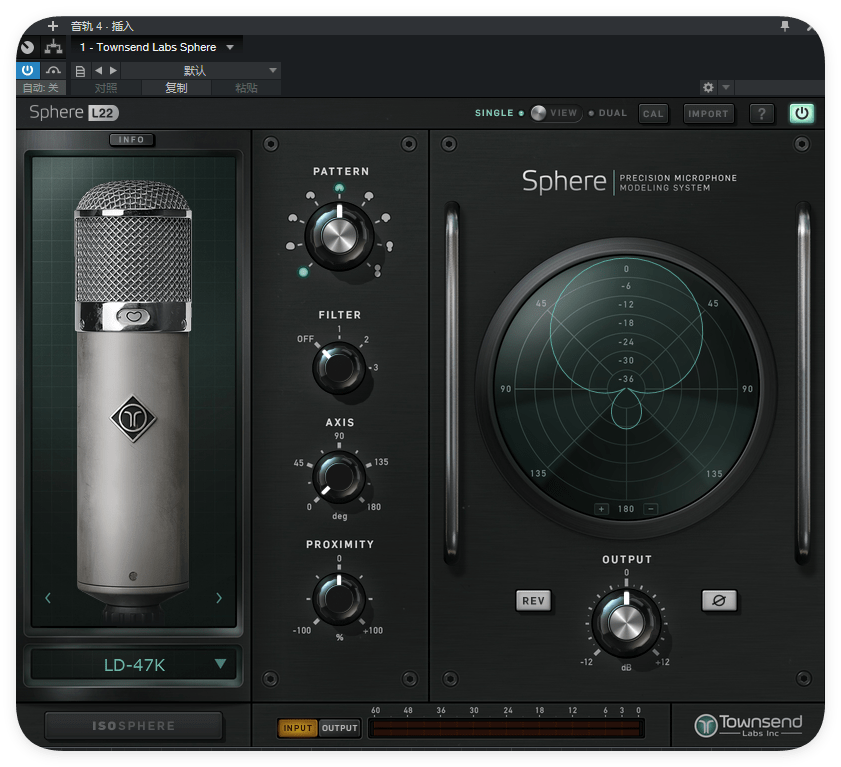The image size is (841, 767).
Task: Open the preset file document icon
Action: tap(80, 71)
